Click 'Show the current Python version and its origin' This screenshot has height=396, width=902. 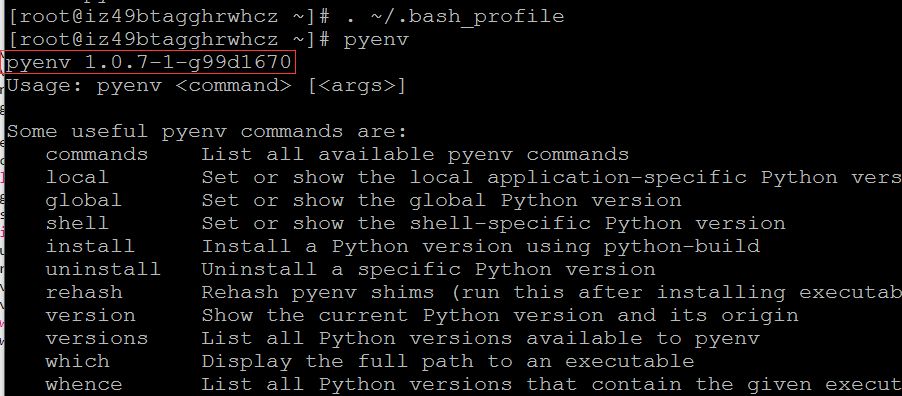500,315
